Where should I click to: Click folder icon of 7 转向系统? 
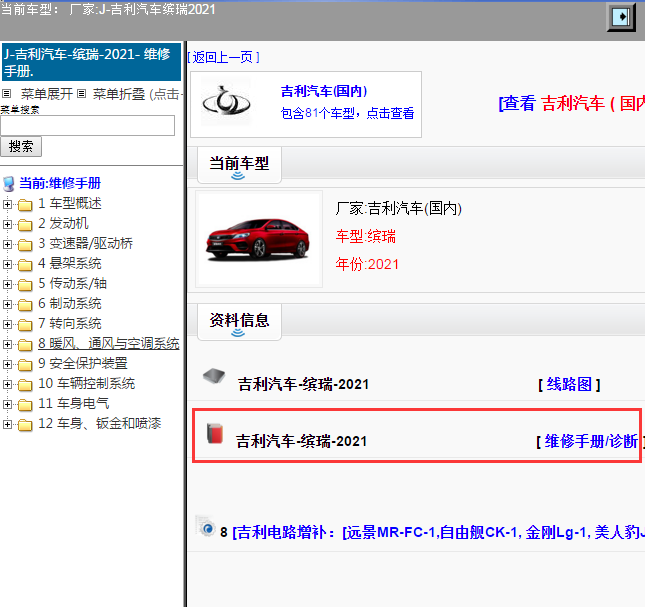pyautogui.click(x=25, y=325)
